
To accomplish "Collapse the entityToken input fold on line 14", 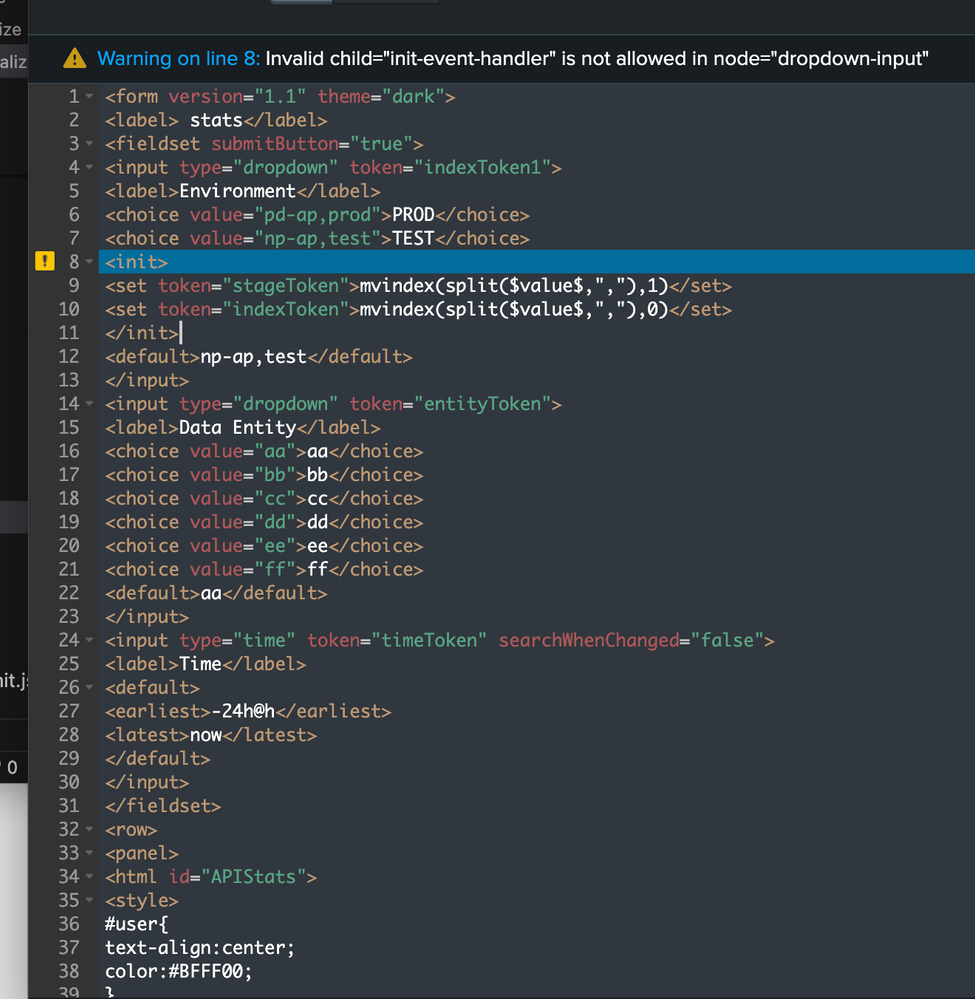I will point(89,403).
